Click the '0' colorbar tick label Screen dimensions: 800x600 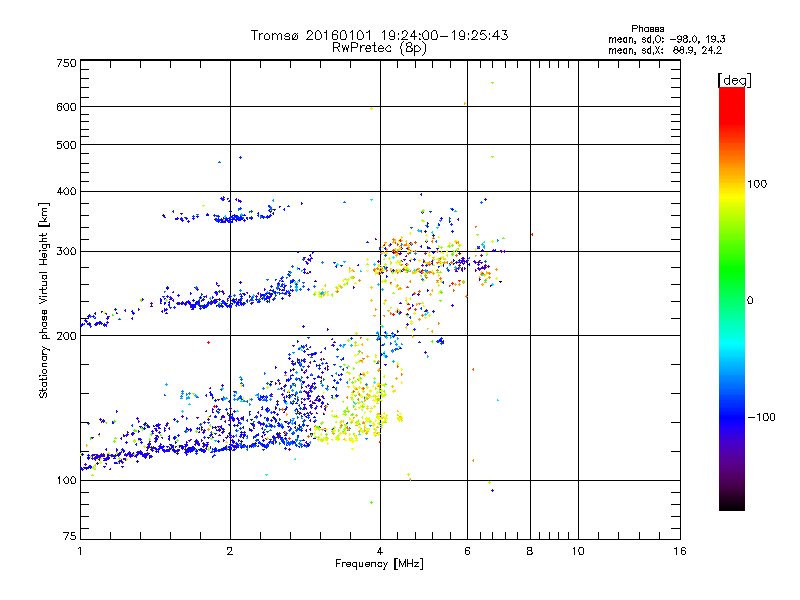click(x=750, y=301)
